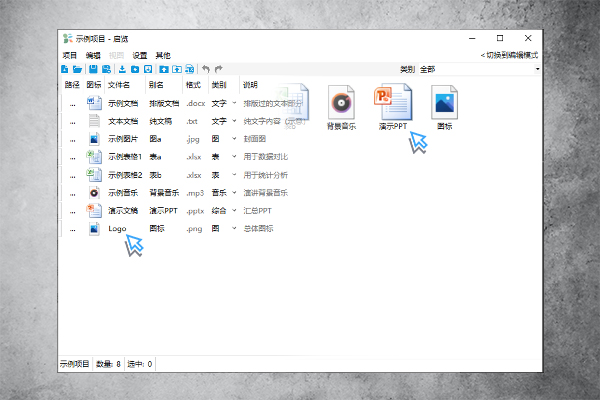Screen dimensions: 600x400
Task: Click the download arrow import icon
Action: pos(122,69)
